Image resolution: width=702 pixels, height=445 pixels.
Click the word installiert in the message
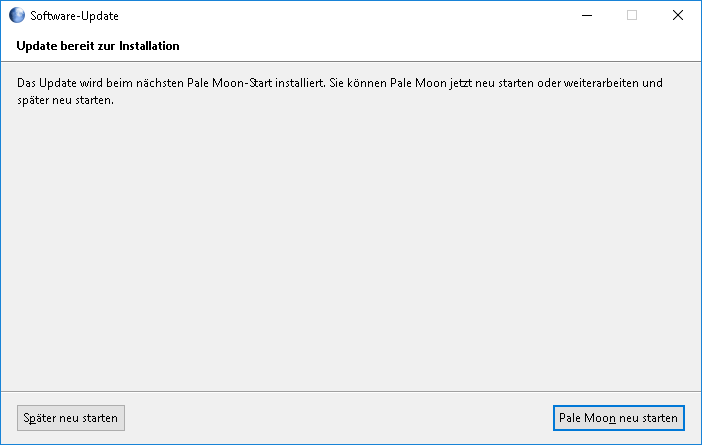pyautogui.click(x=299, y=83)
